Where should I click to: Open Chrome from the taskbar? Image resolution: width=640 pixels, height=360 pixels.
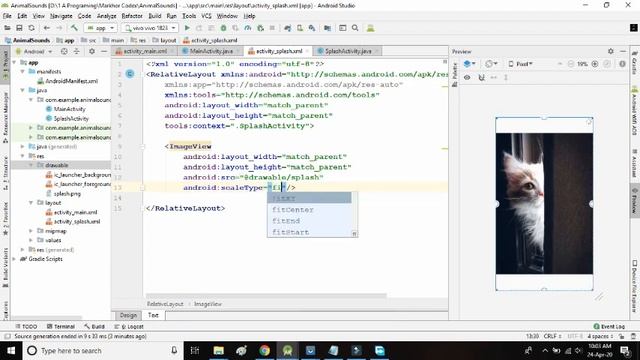(264, 350)
